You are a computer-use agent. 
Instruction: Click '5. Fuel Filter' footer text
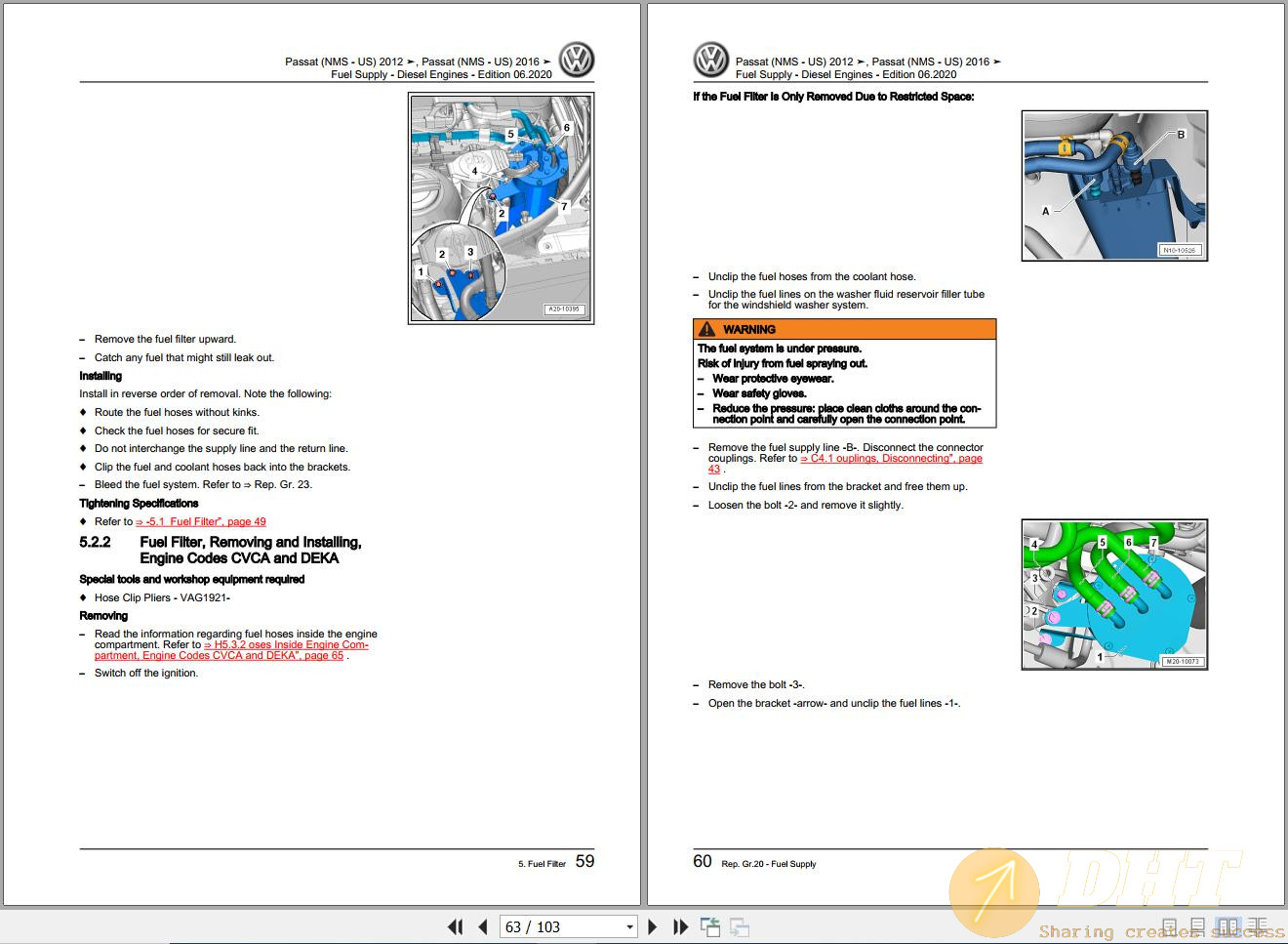[542, 864]
